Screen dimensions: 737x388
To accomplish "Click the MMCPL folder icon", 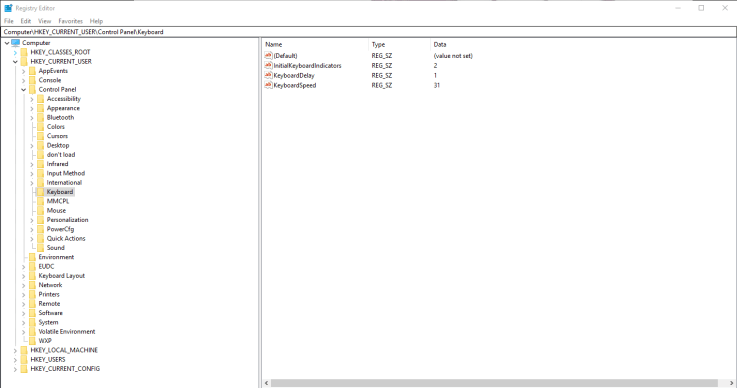I will click(40, 201).
